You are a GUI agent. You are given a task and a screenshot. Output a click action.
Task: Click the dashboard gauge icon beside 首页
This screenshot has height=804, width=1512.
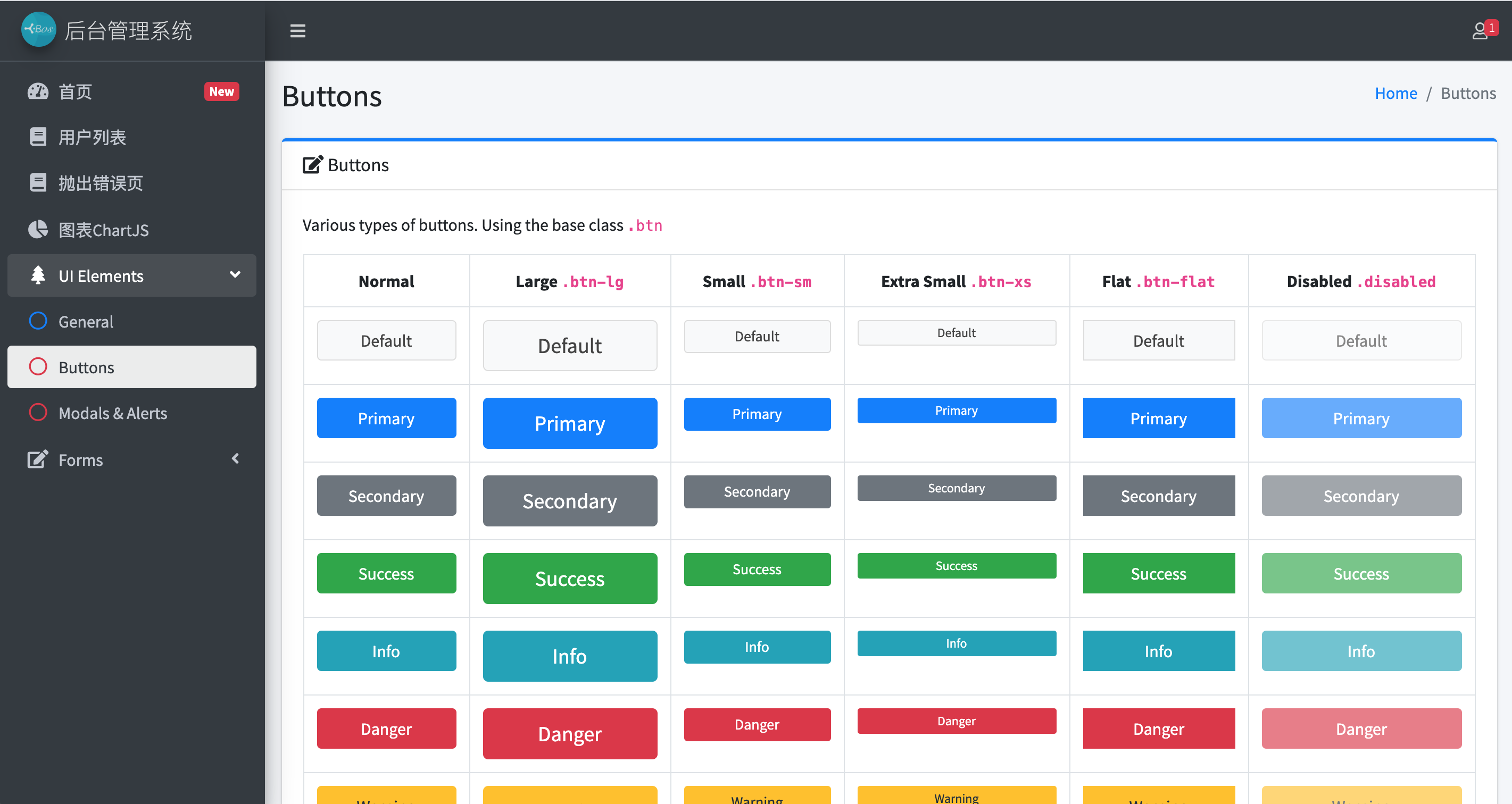pos(38,91)
